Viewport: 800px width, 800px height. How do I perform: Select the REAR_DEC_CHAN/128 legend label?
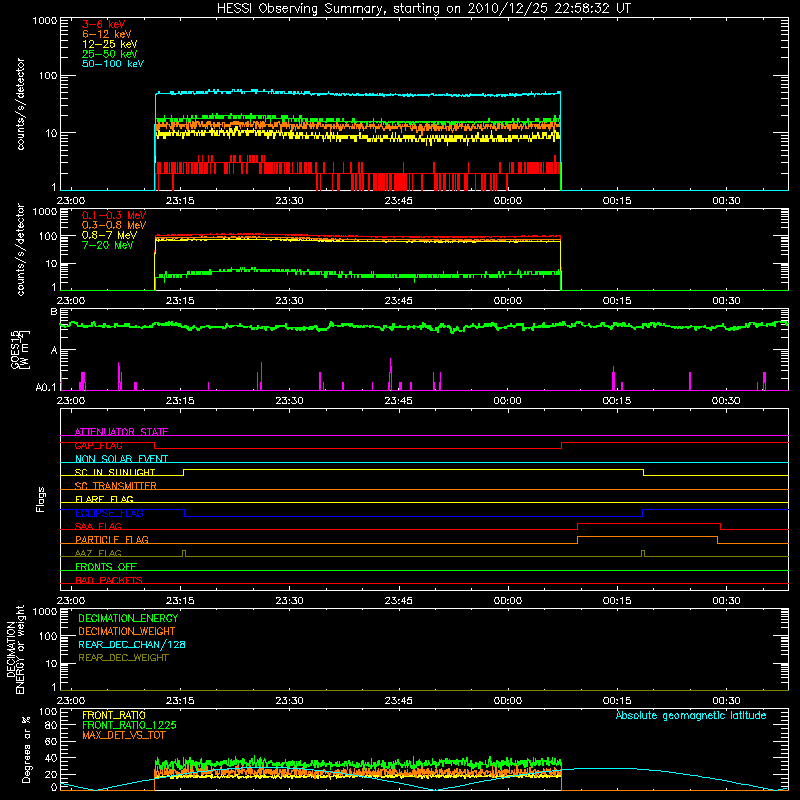point(132,644)
